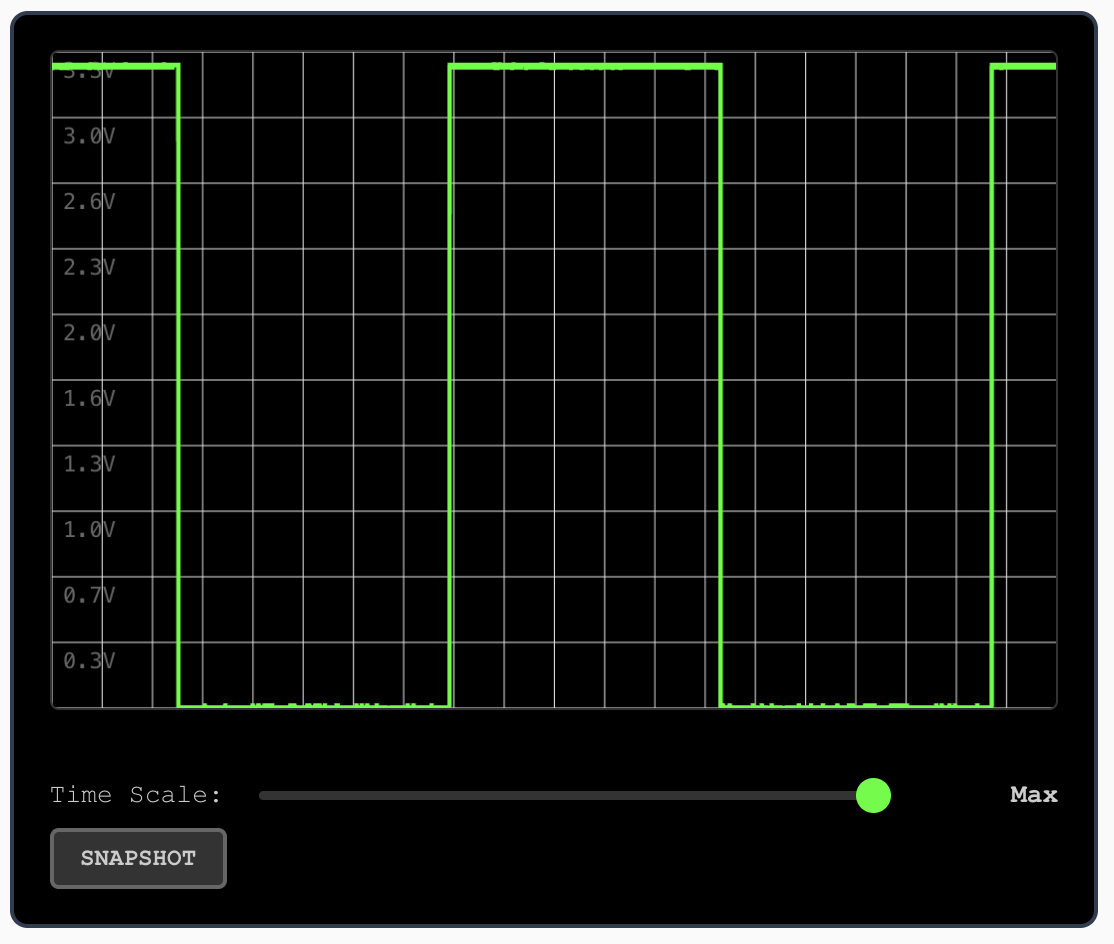
Task: Click the 0.3V axis label
Action: [x=89, y=661]
